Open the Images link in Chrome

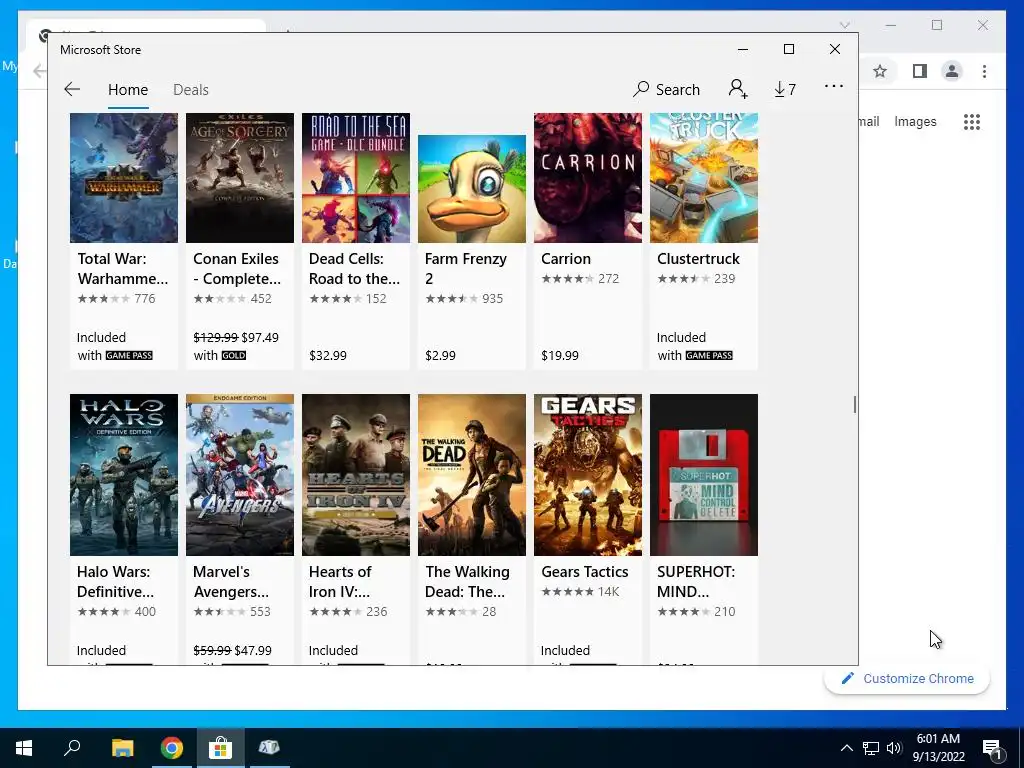click(x=915, y=121)
